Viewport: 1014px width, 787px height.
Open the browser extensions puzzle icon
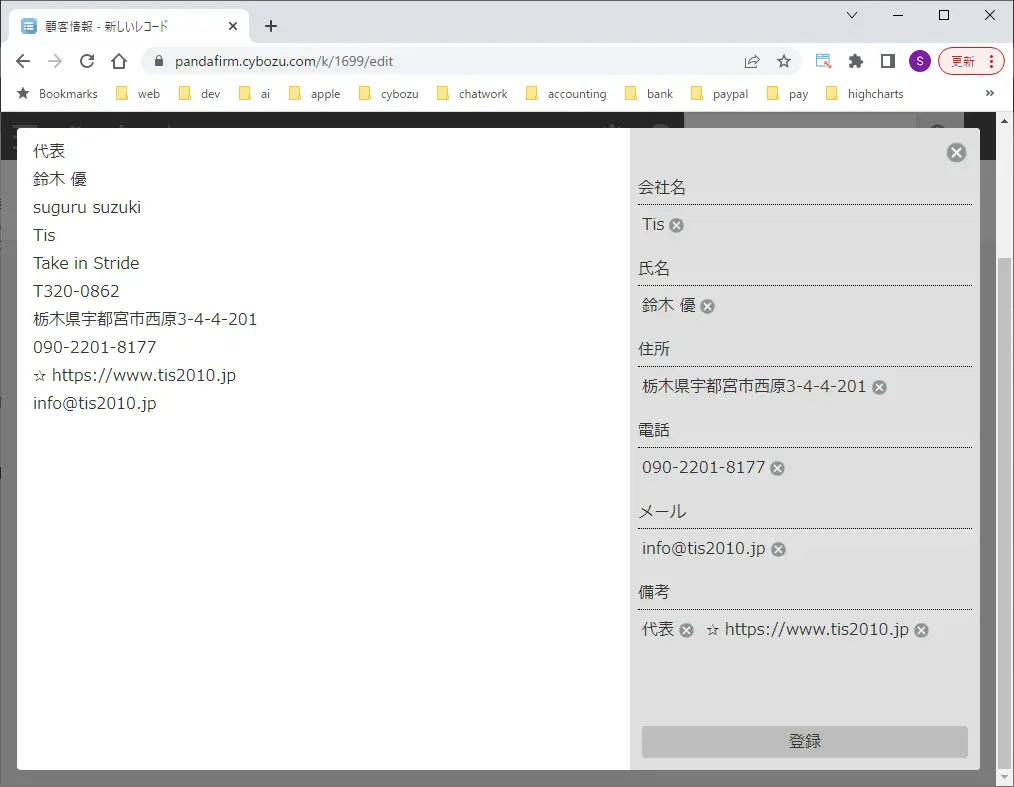point(855,61)
